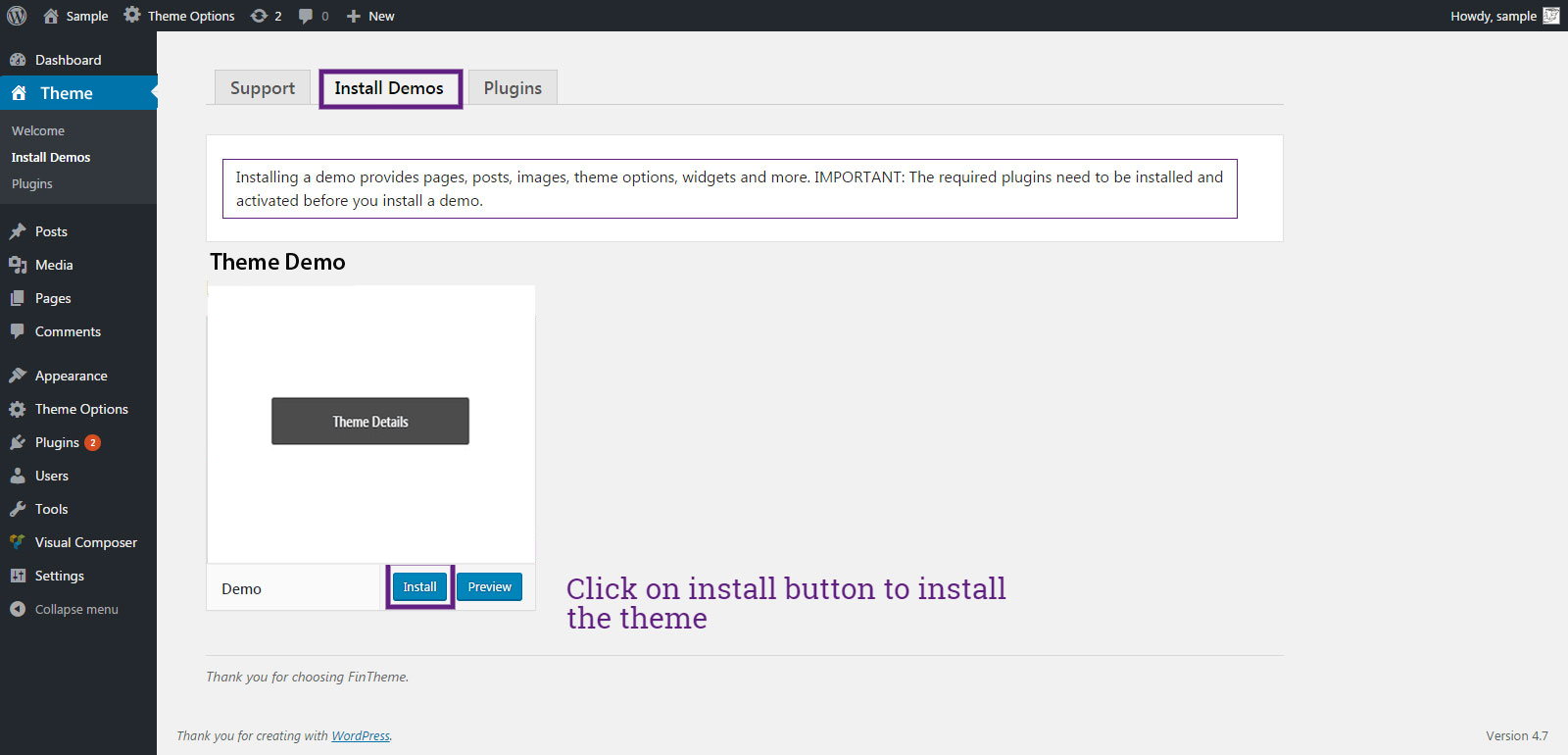This screenshot has height=755, width=1568.
Task: Click the Theme Details demo thumbnail
Action: [370, 422]
